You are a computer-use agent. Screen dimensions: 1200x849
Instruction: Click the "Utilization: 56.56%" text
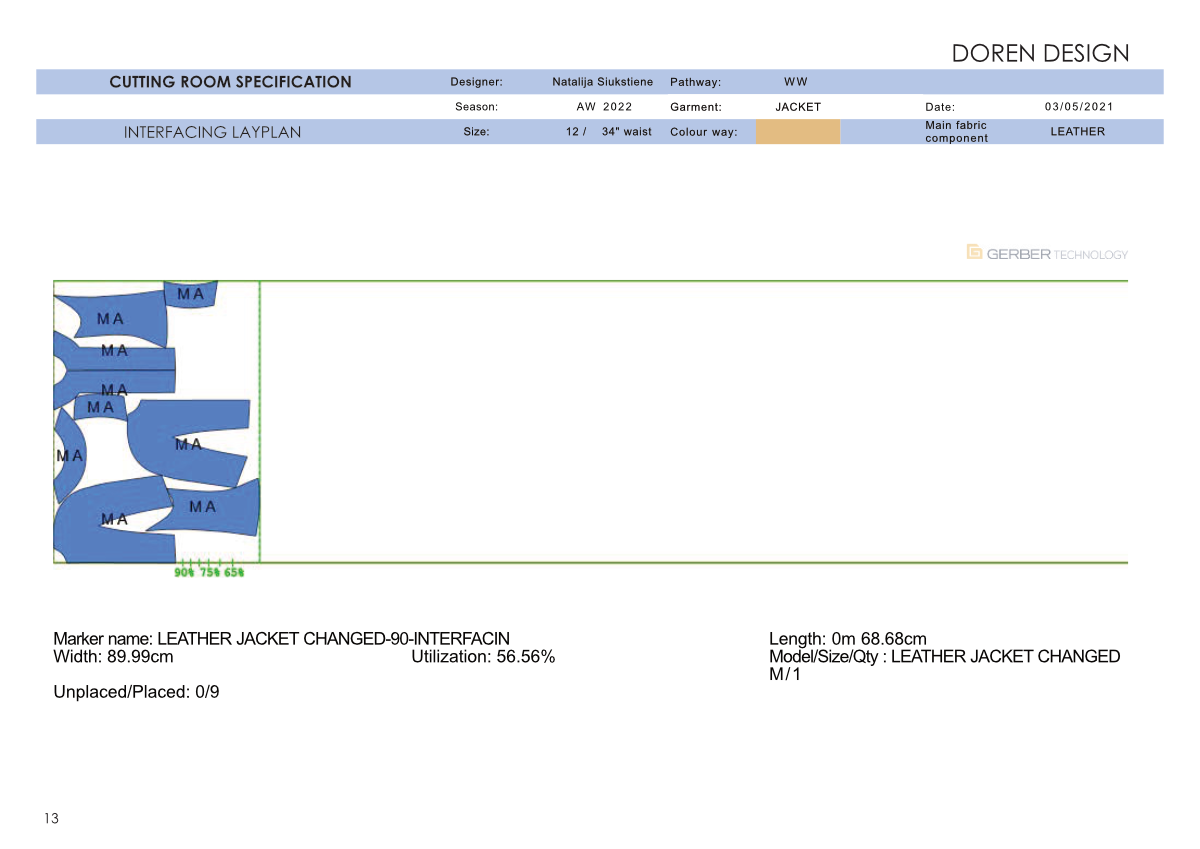pos(483,657)
